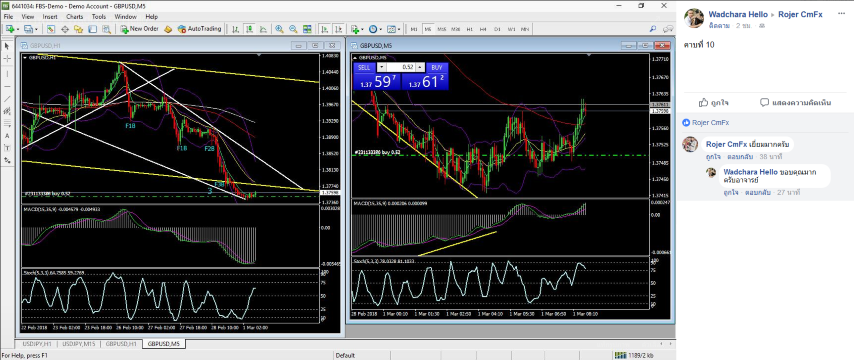Open the lot volume dropdown on M5 chart
The width and height of the screenshot is (854, 360).
[381, 67]
